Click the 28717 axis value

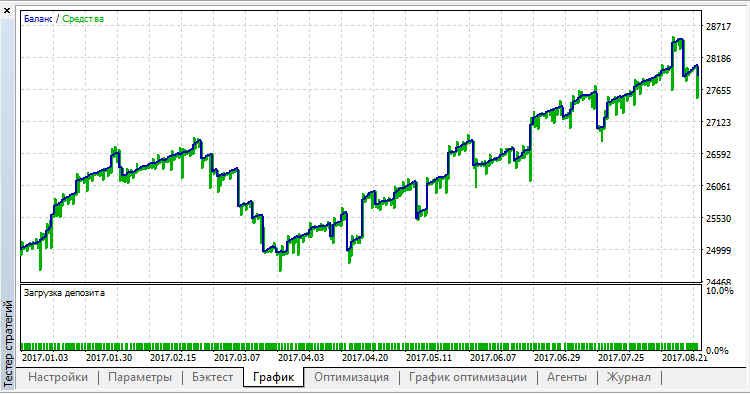tap(718, 26)
